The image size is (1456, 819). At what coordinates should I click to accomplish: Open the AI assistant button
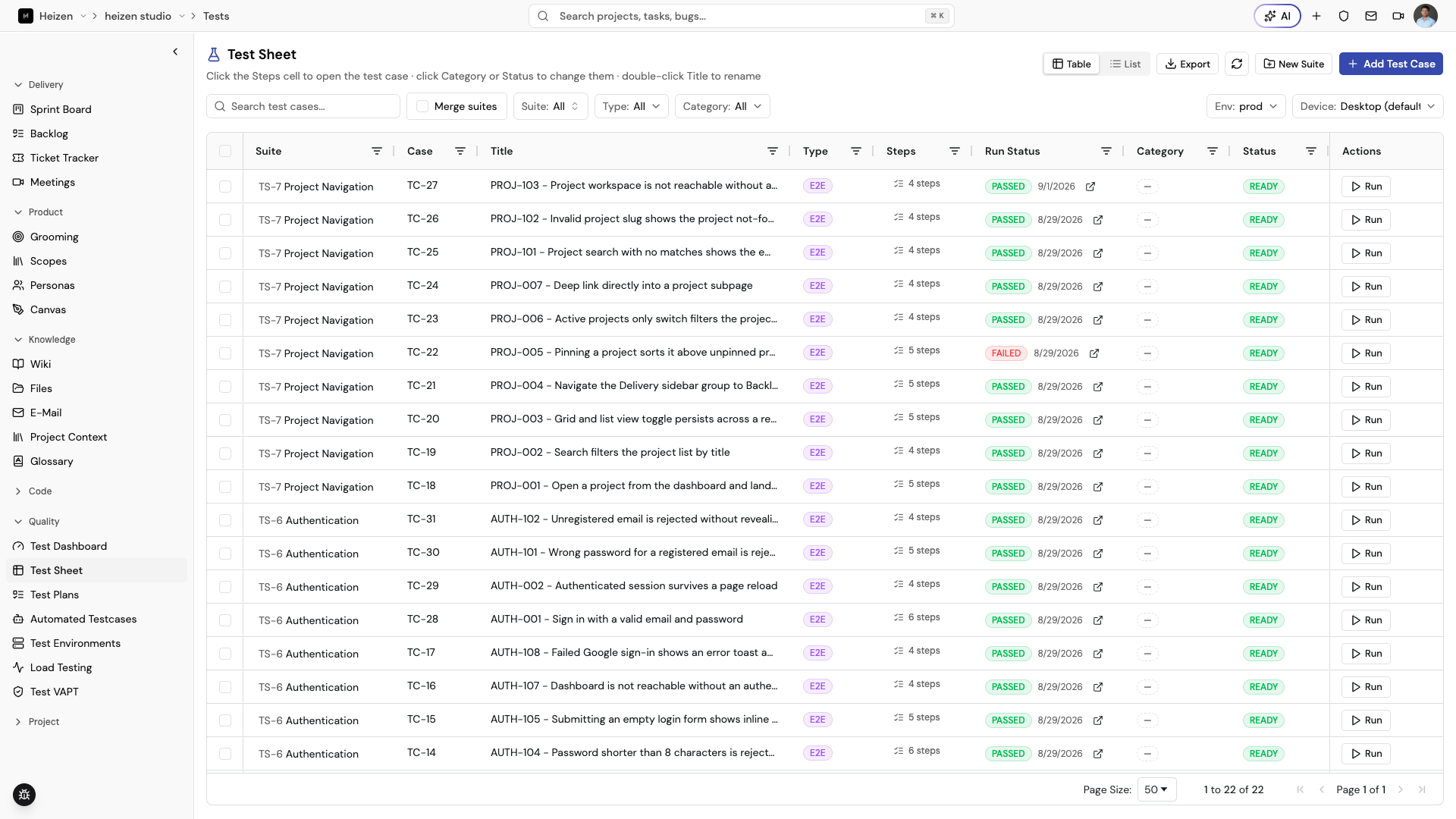point(1277,16)
